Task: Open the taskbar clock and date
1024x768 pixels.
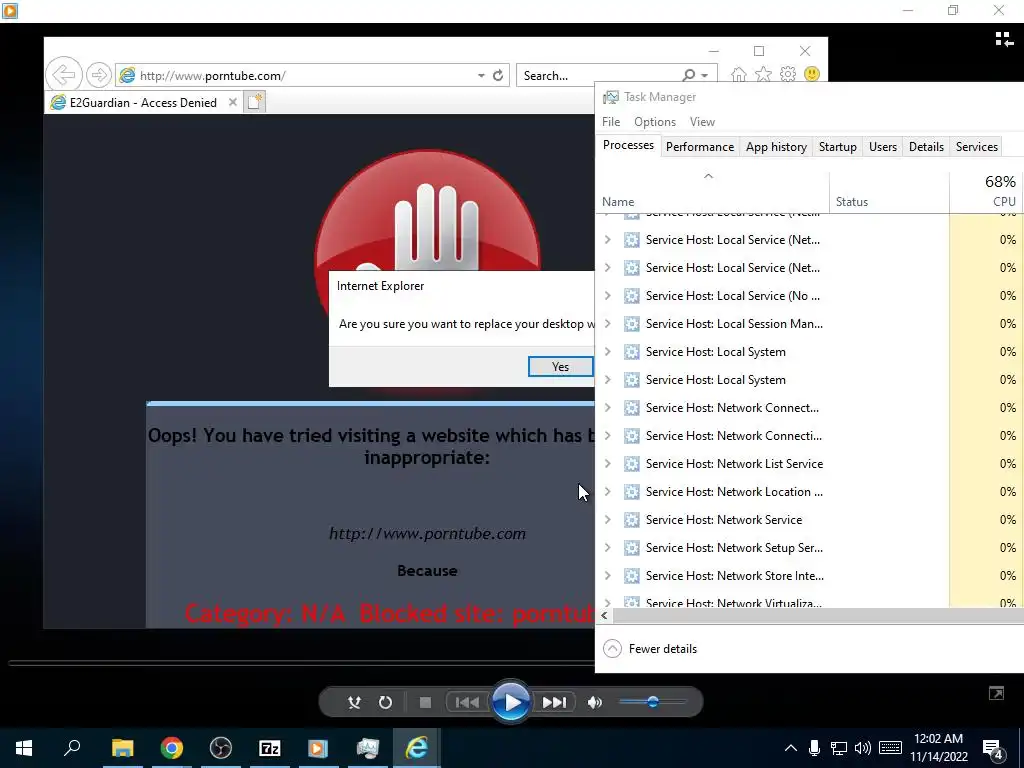Action: point(938,748)
